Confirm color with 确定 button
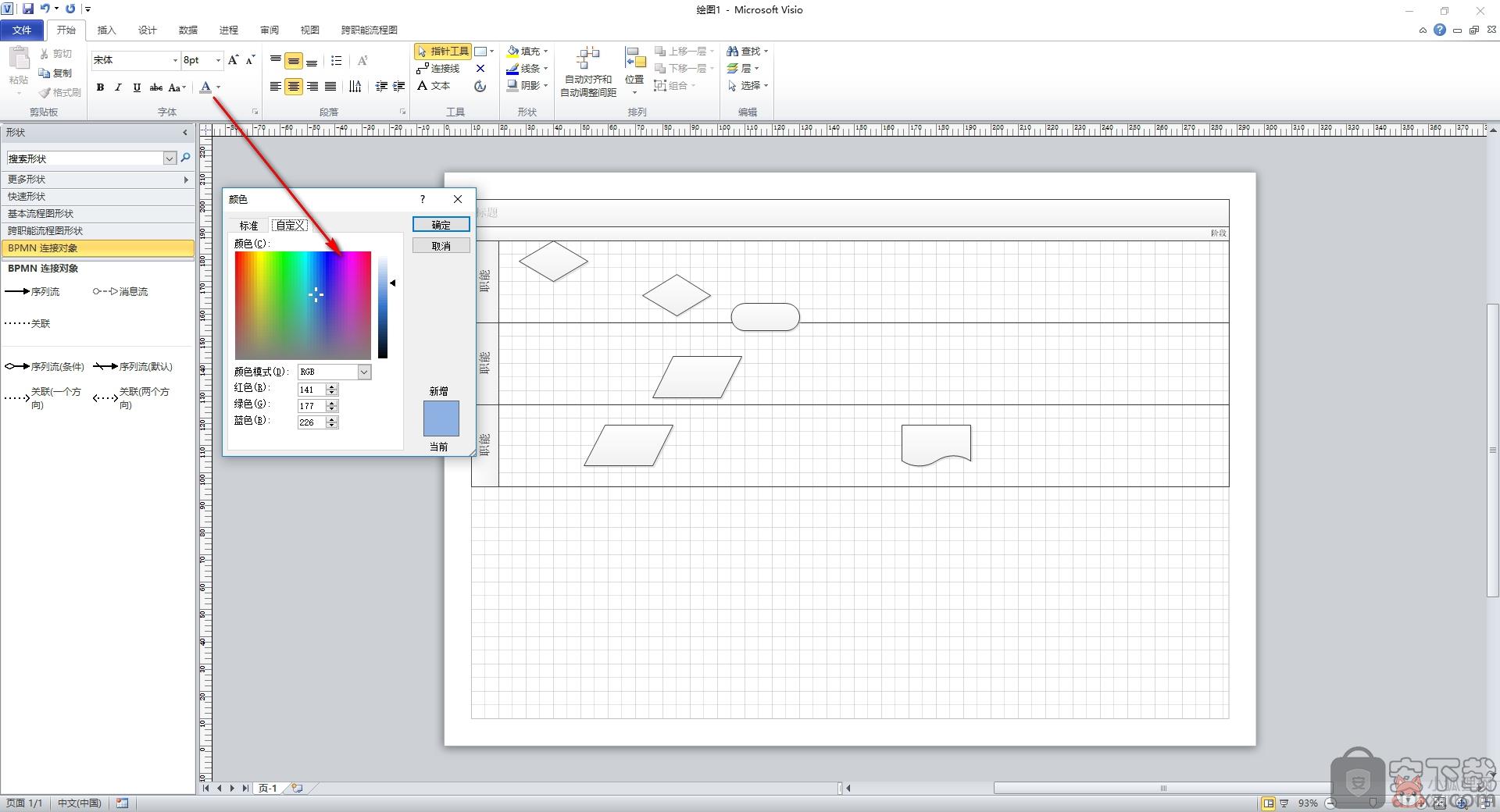The height and width of the screenshot is (812, 1500). [441, 225]
